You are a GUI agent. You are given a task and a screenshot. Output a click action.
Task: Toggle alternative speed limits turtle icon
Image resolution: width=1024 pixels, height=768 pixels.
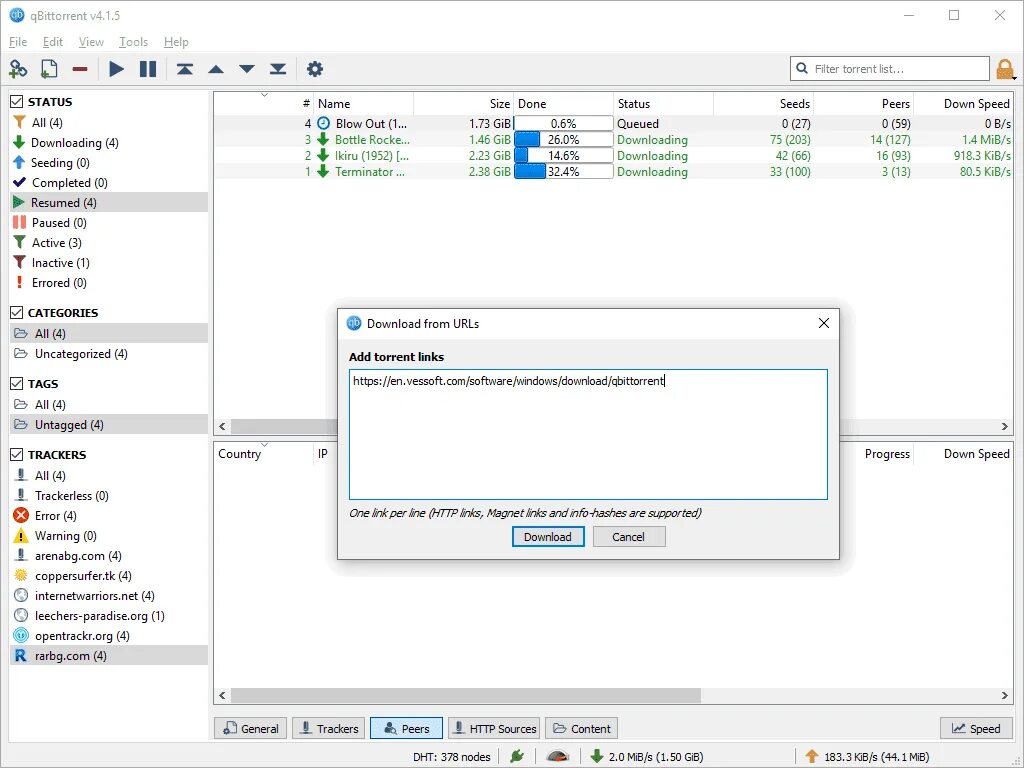coord(558,756)
